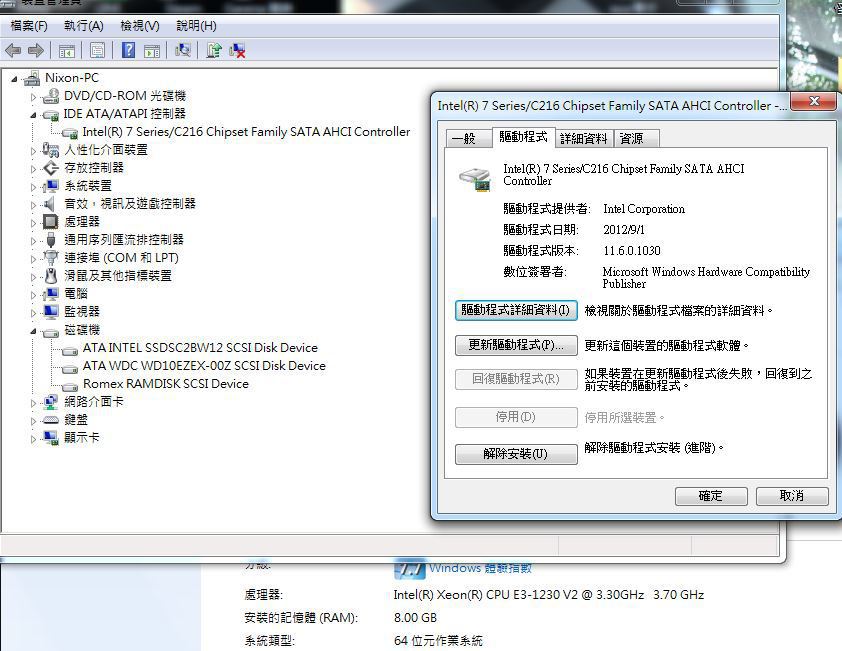This screenshot has width=842, height=651.
Task: Scan for hardware changes toolbar icon
Action: coord(183,50)
